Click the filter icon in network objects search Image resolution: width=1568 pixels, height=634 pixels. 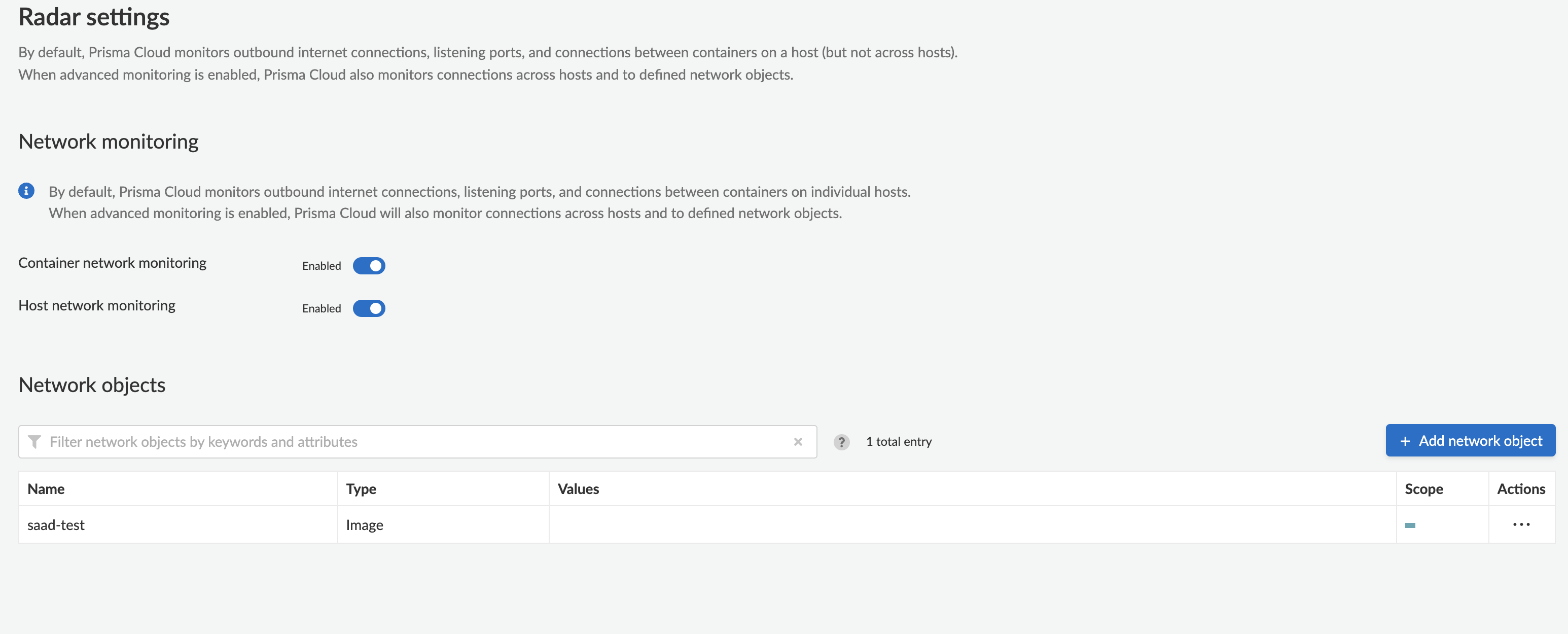[33, 441]
